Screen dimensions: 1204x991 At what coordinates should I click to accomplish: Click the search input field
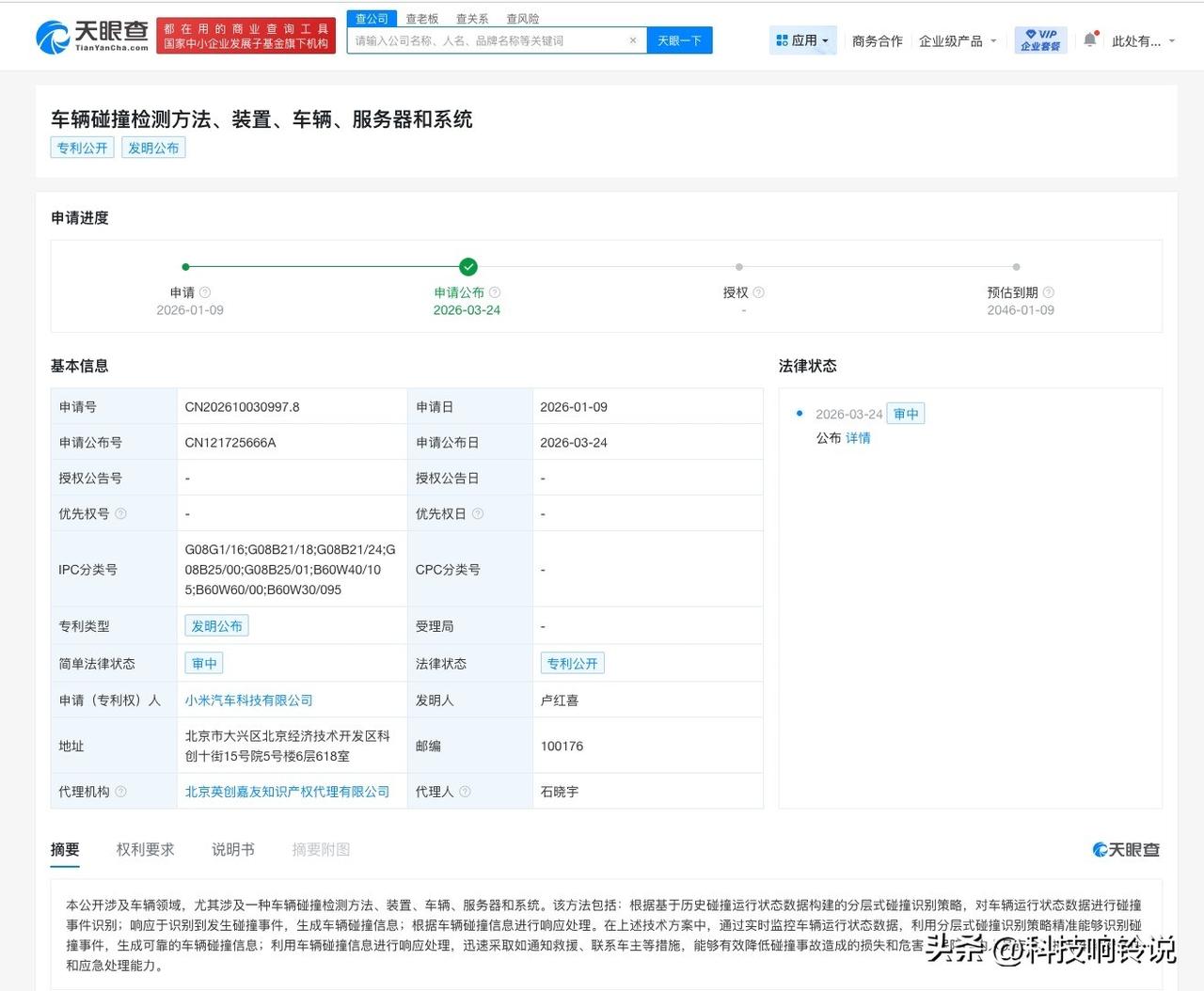(489, 39)
